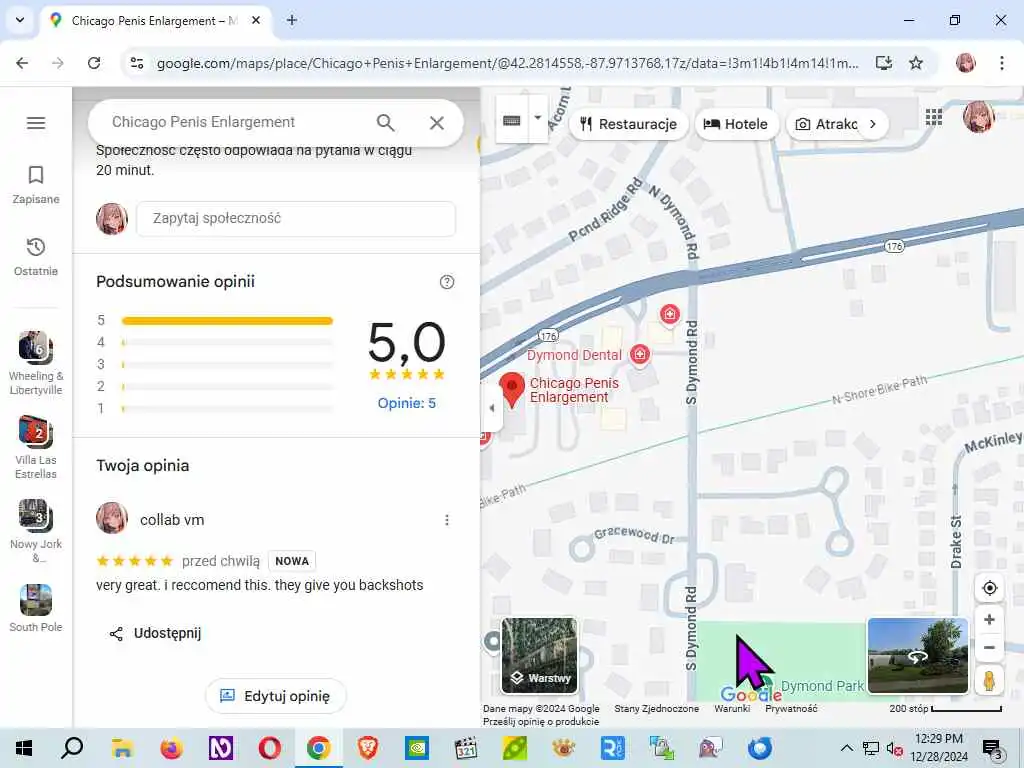Select the 1-star rating bar
The image size is (1024, 768).
pyautogui.click(x=227, y=409)
